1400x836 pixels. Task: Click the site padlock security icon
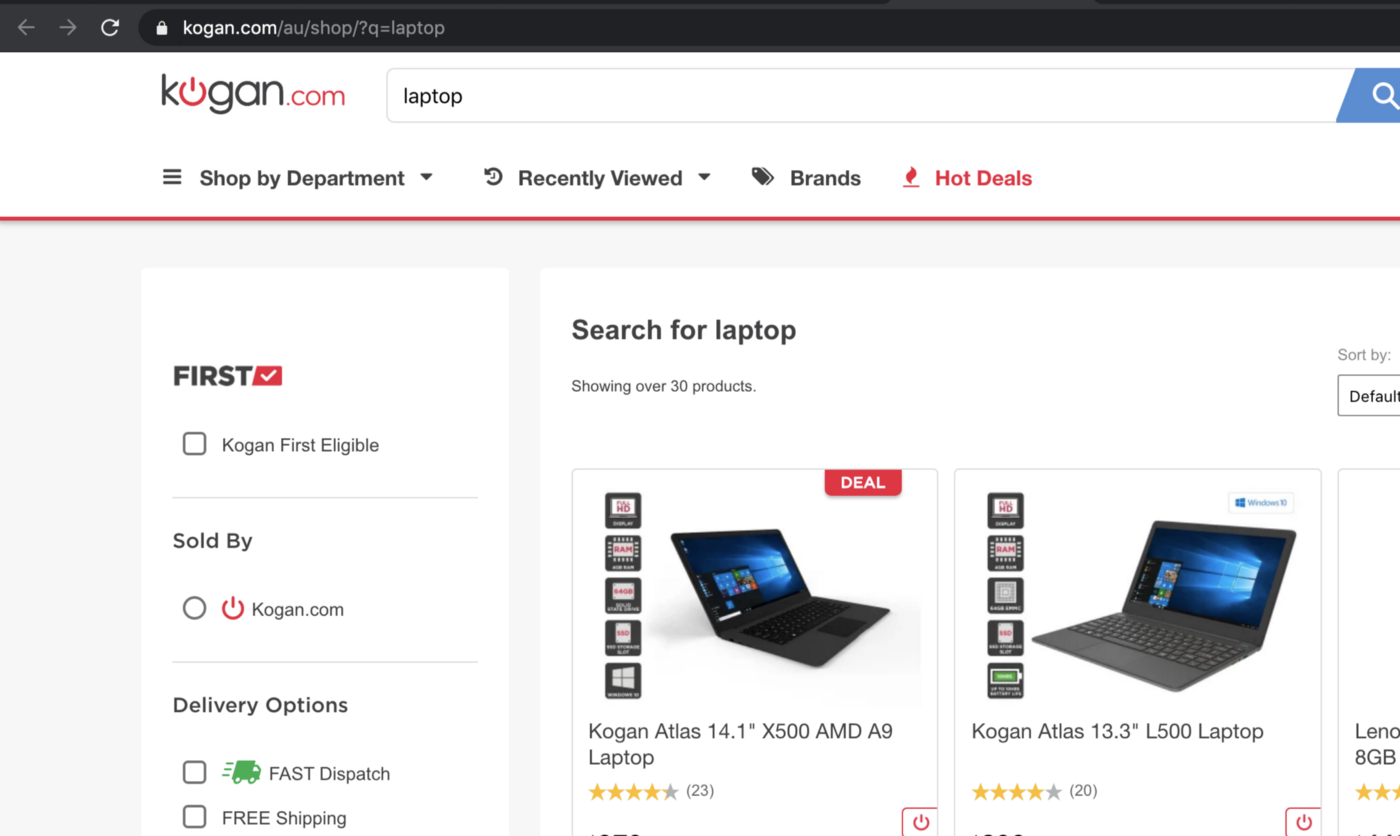click(161, 28)
